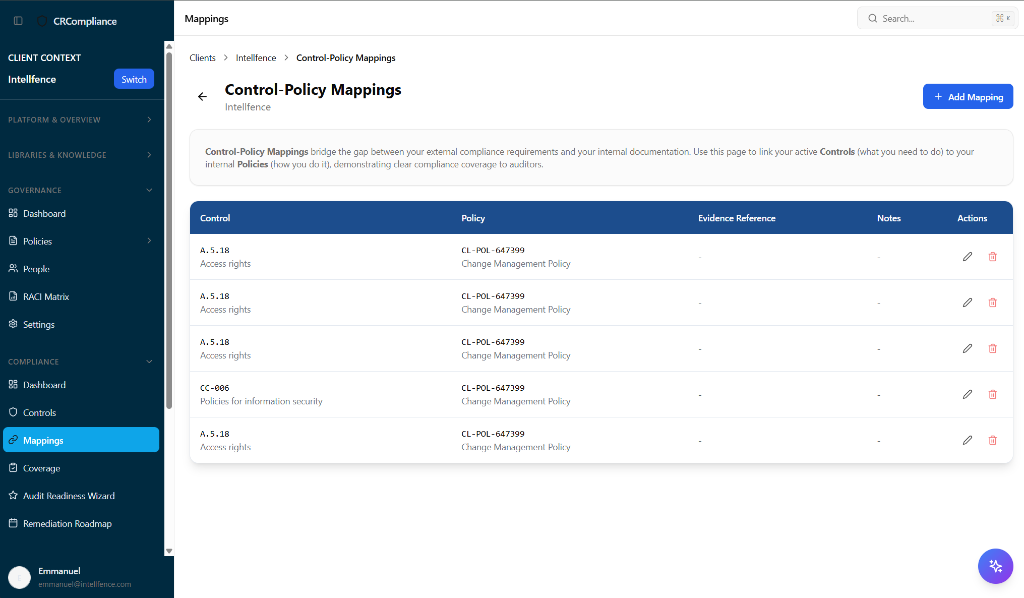Image resolution: width=1024 pixels, height=598 pixels.
Task: Click the Settings gear icon
Action: (14, 324)
